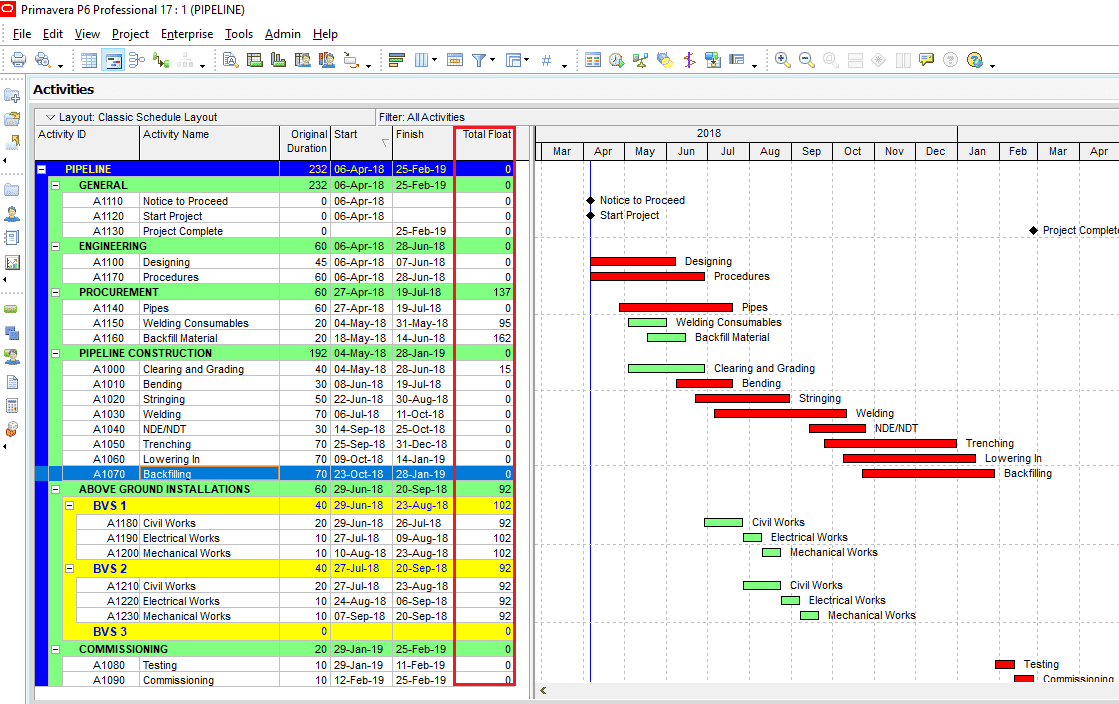The height and width of the screenshot is (704, 1119).
Task: Open Activity Details icon
Action: point(231,60)
